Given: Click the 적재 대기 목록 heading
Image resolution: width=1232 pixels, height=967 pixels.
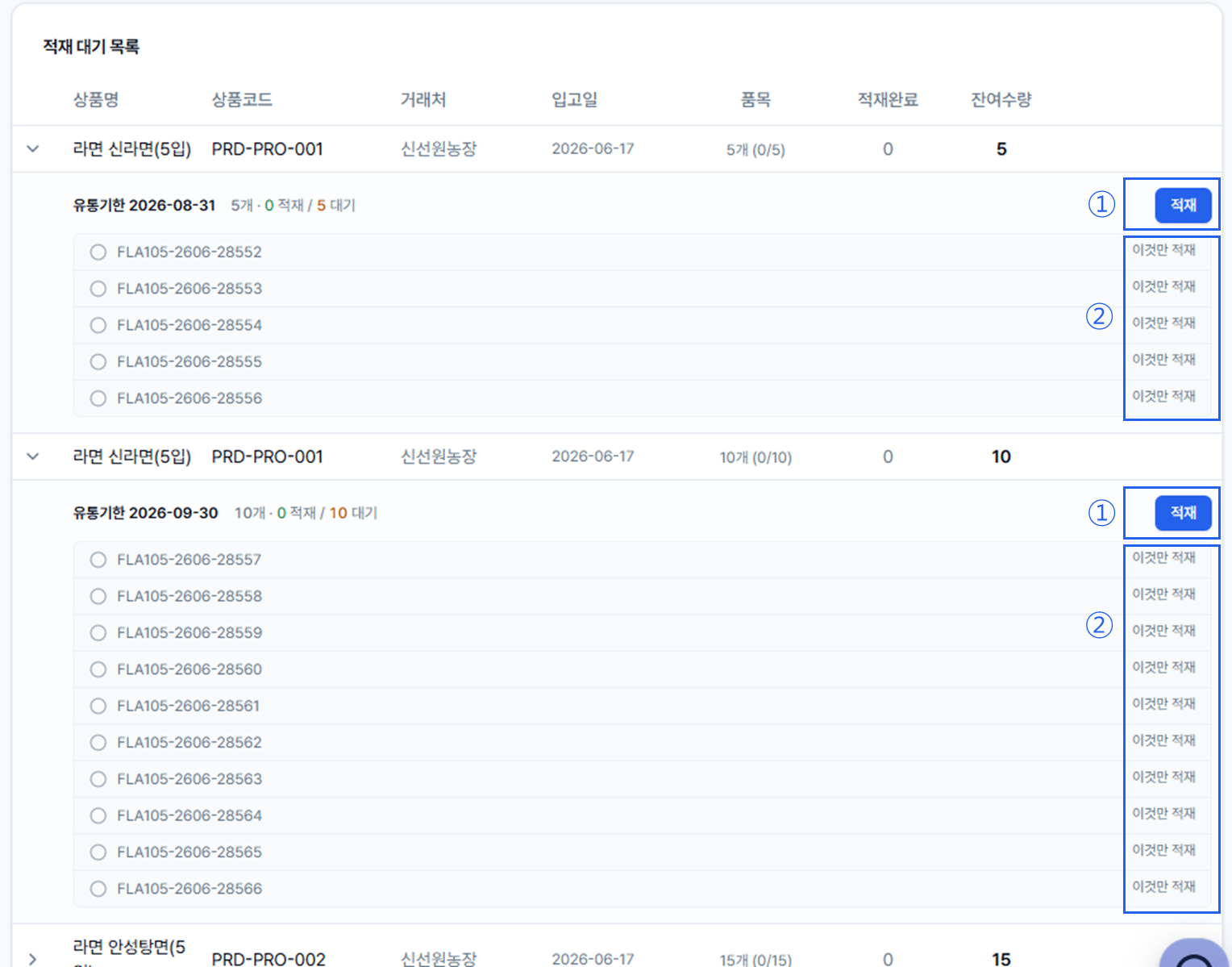Looking at the screenshot, I should [91, 47].
